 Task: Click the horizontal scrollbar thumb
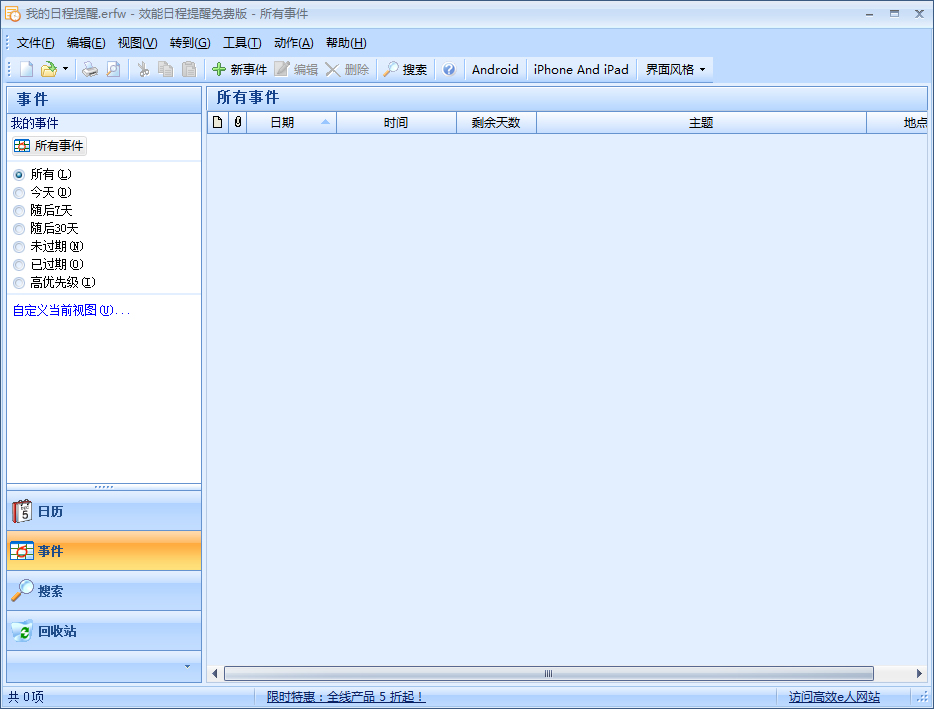tap(549, 674)
